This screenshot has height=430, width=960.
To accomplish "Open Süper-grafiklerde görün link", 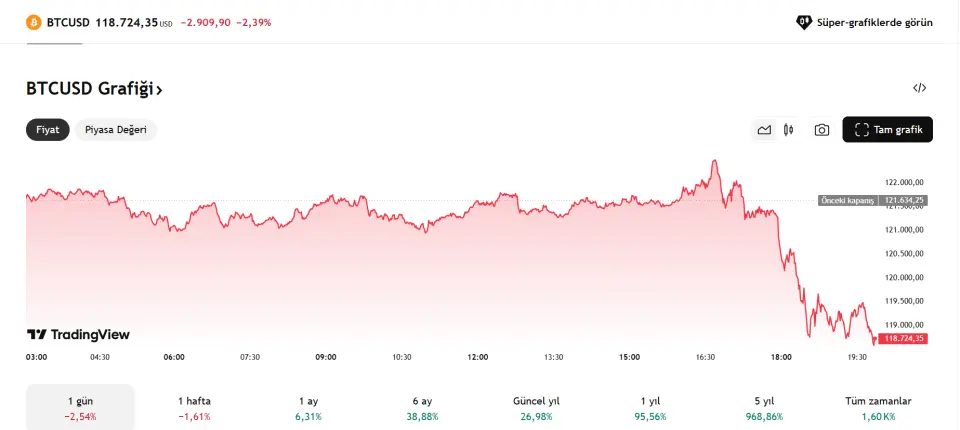I will coord(874,21).
